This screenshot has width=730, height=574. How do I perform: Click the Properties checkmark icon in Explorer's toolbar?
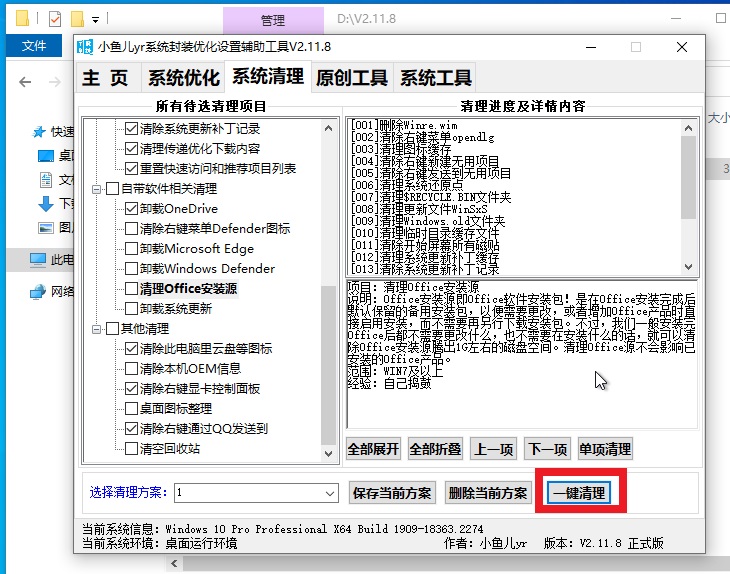point(54,19)
